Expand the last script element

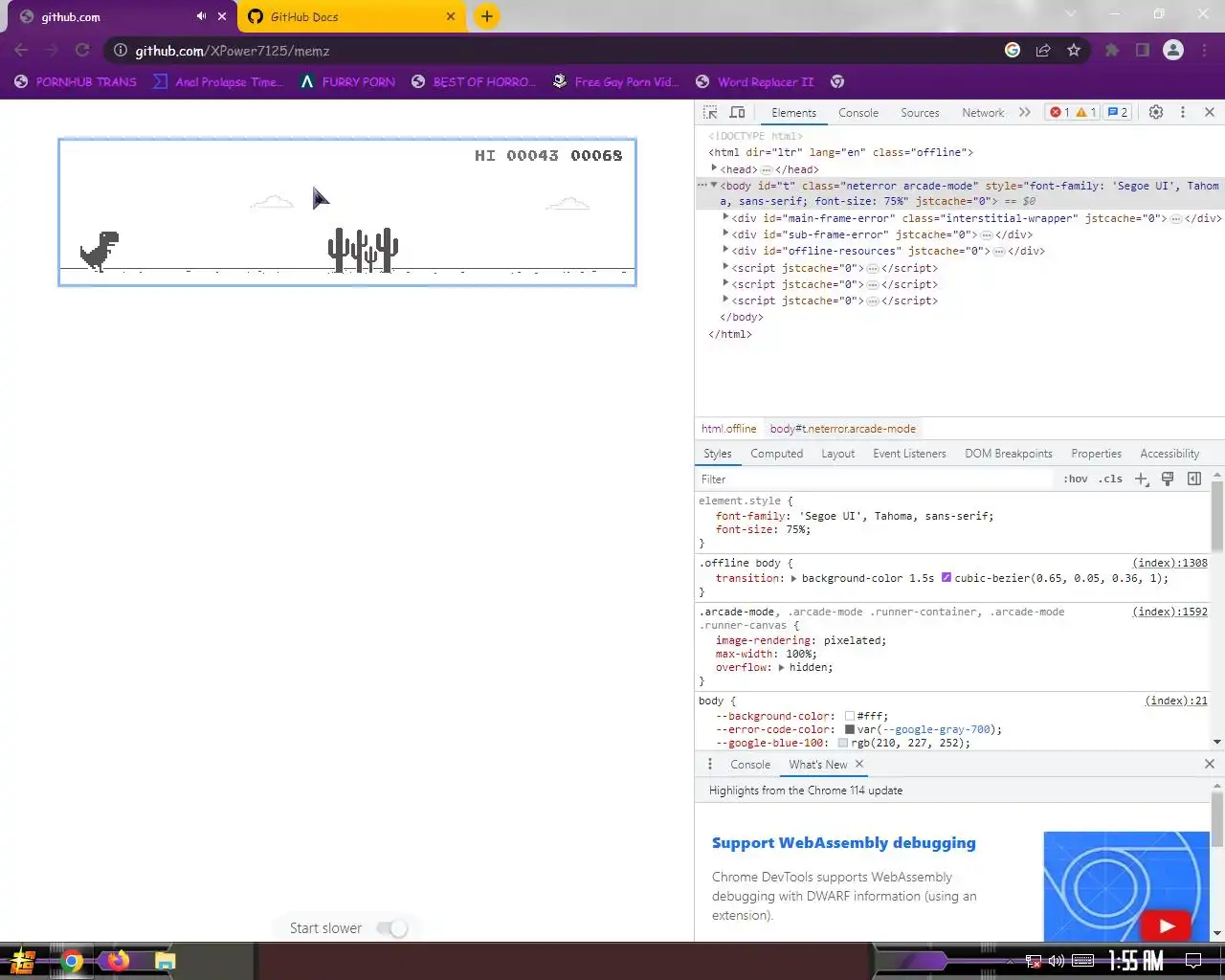tap(725, 300)
